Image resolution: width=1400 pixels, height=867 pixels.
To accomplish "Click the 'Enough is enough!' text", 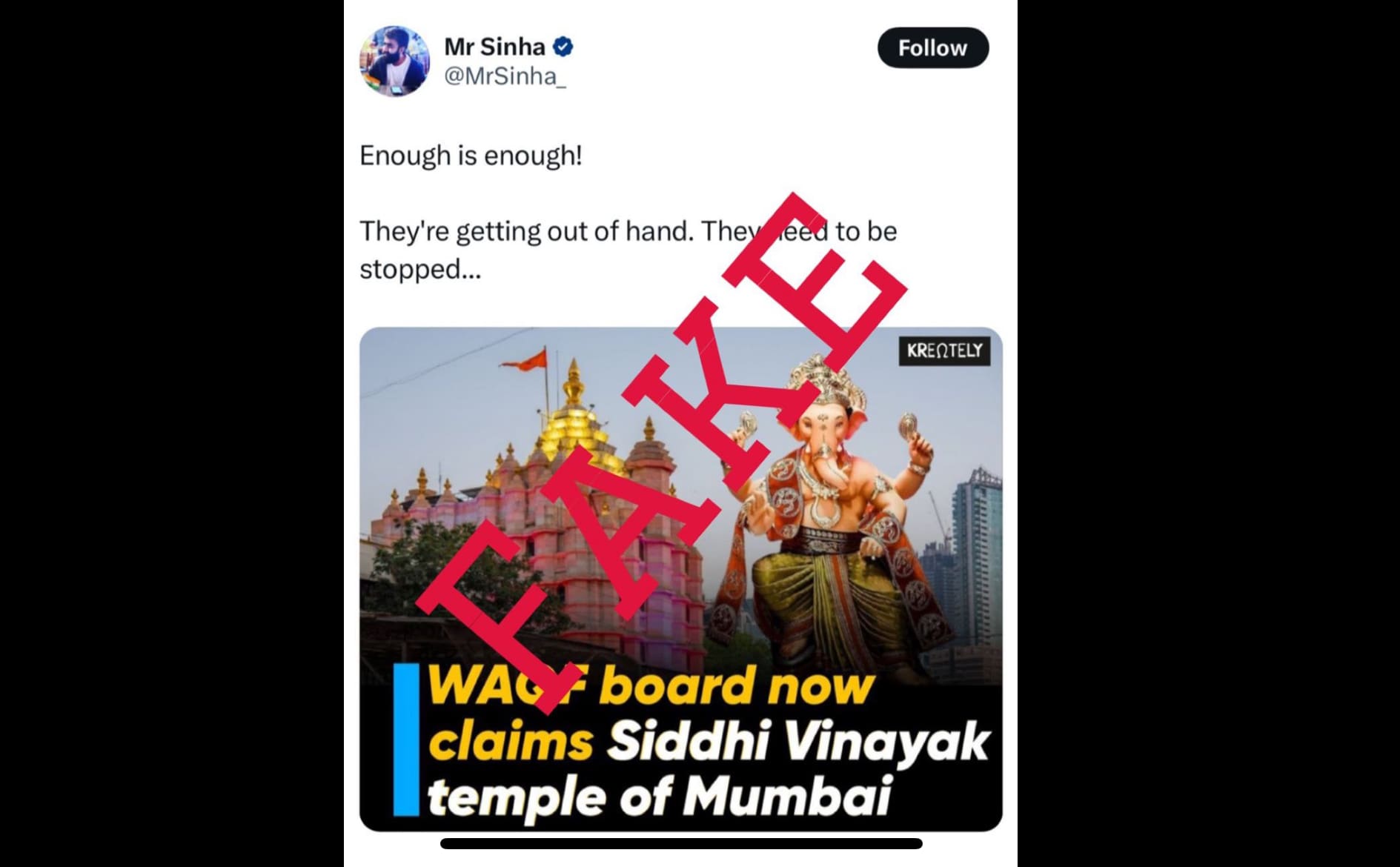I will tap(471, 156).
